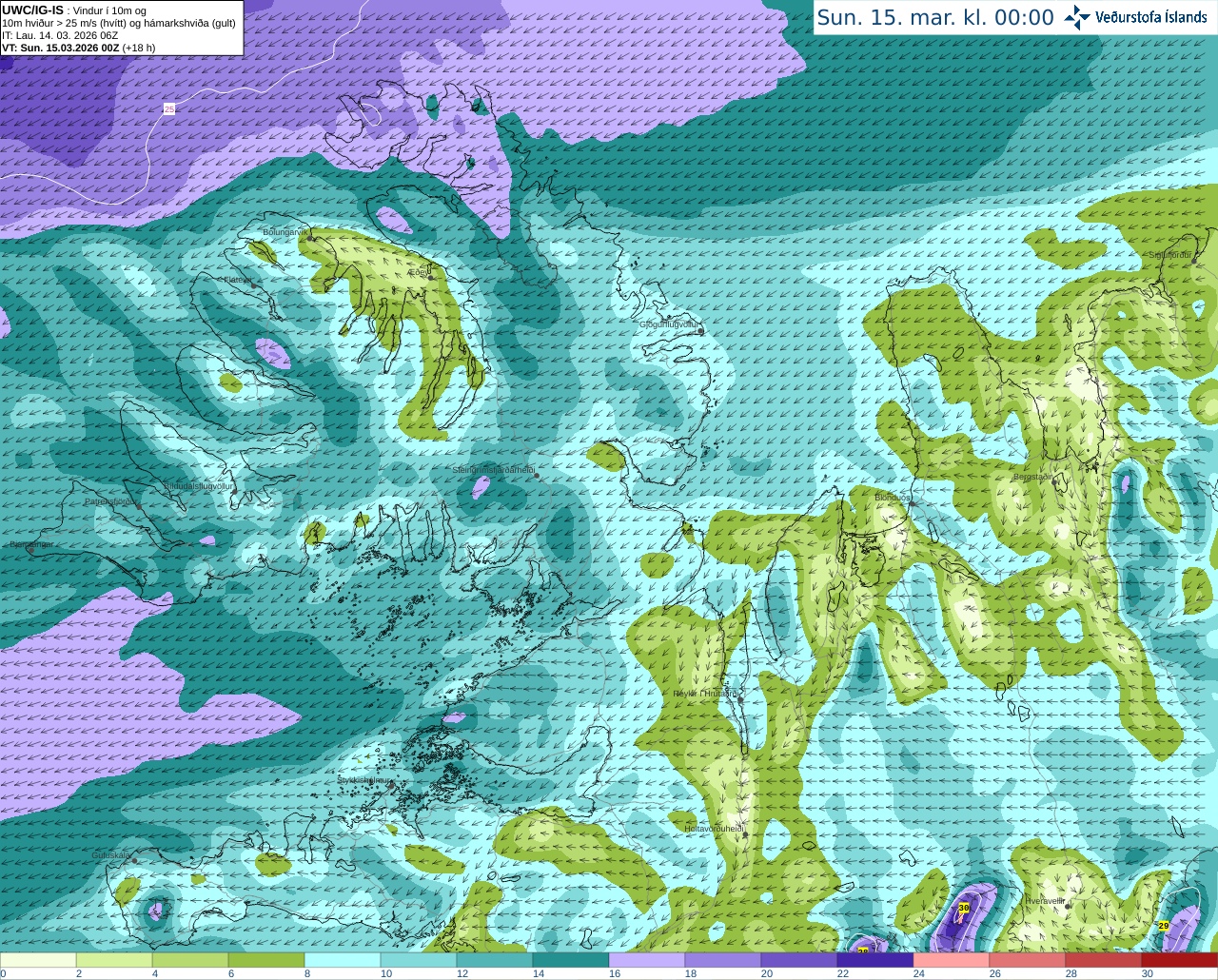Select the 6–8 m/s olive green legend swatch

click(266, 960)
